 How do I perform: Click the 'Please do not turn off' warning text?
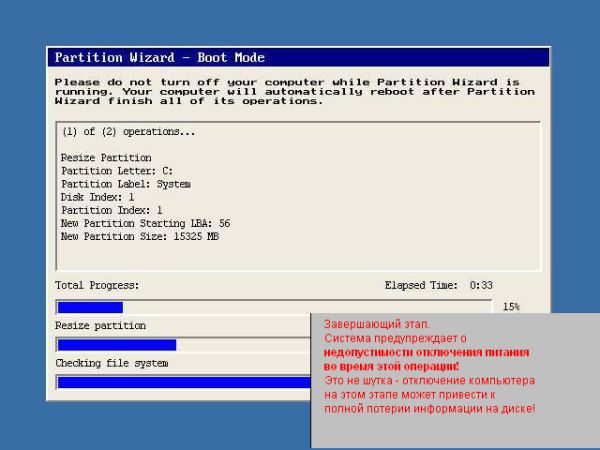295,91
